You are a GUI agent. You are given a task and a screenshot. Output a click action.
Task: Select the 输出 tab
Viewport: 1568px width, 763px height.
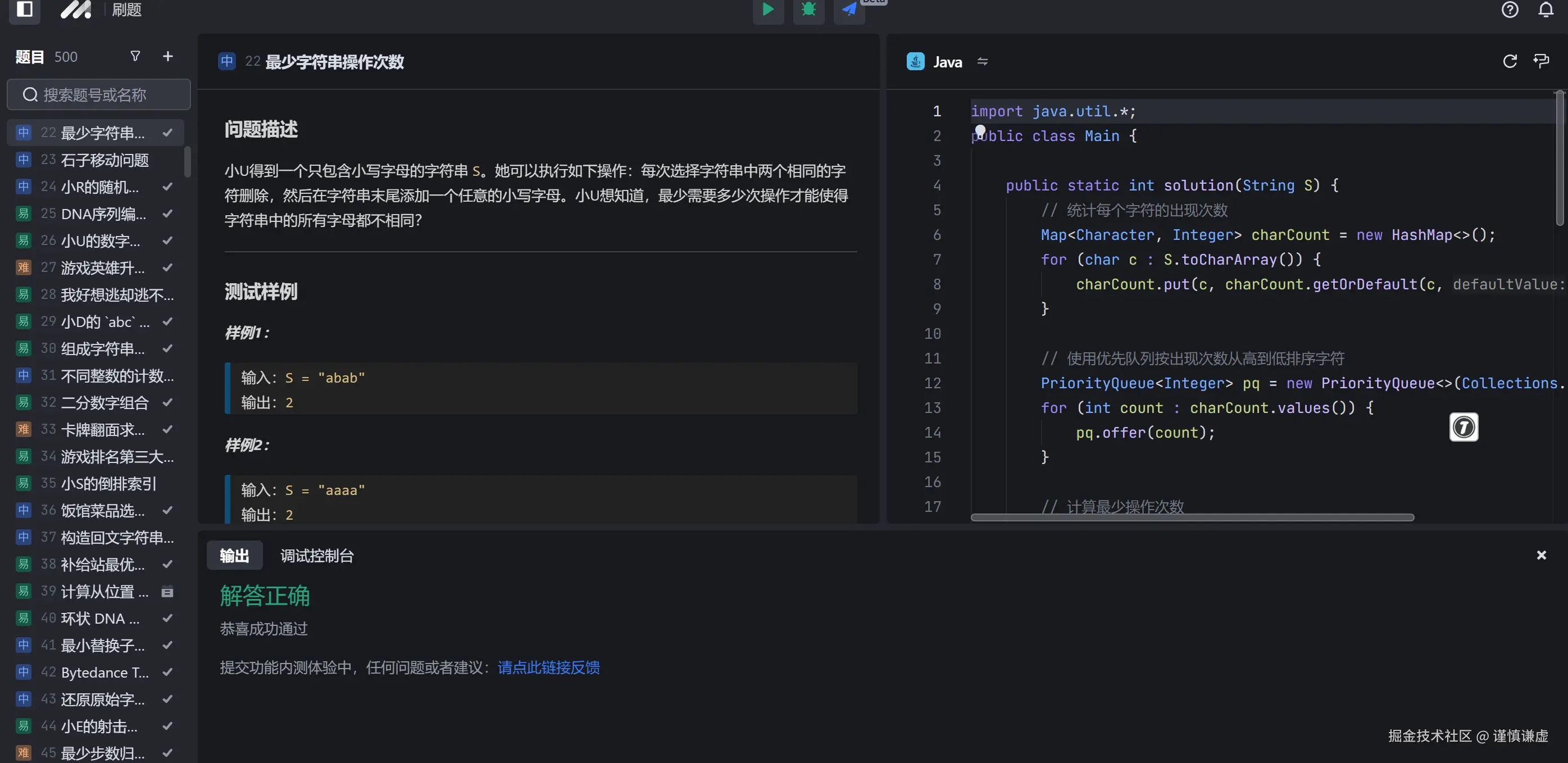coord(234,555)
